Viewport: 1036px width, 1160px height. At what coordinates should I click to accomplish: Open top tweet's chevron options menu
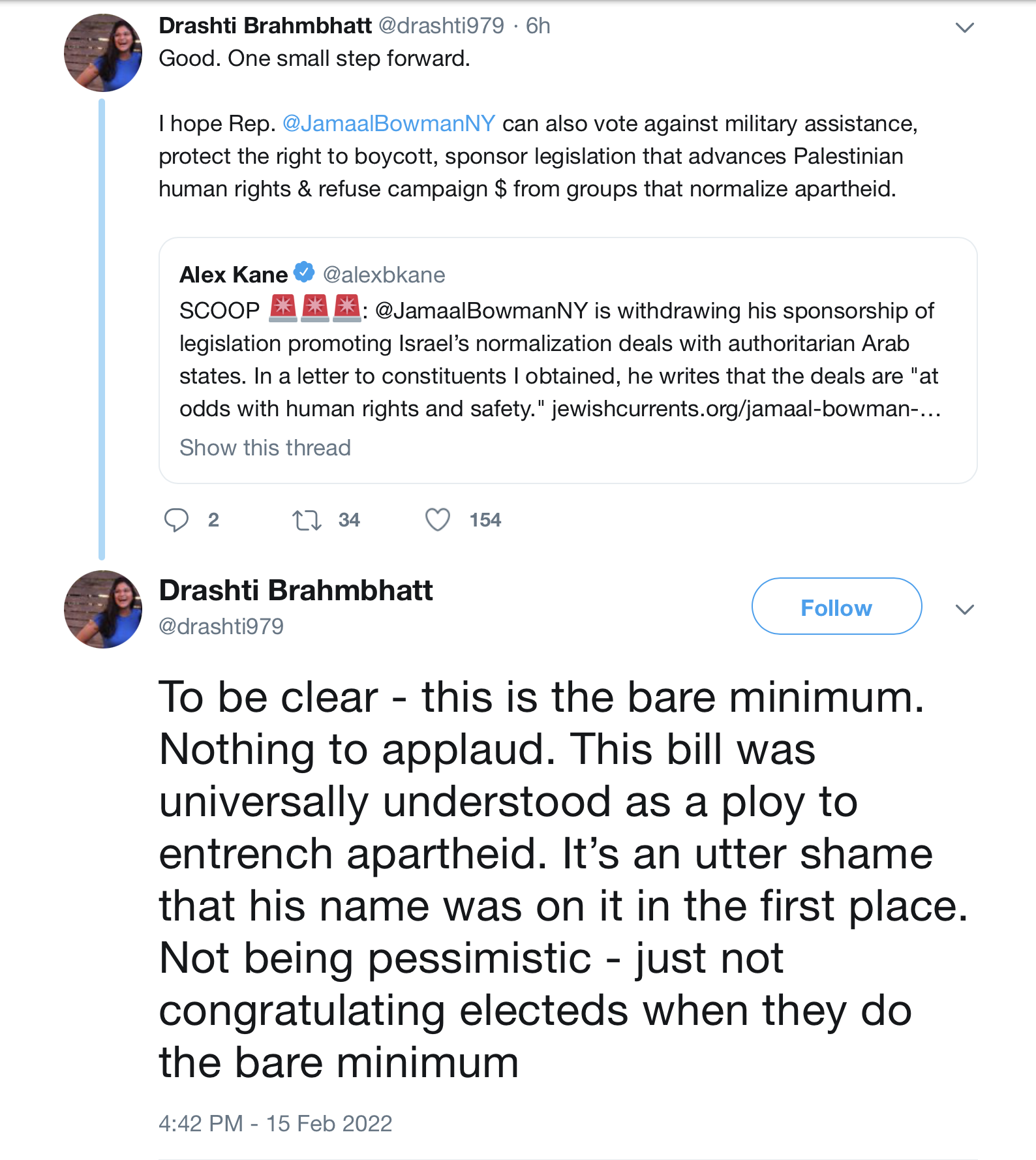point(964,27)
